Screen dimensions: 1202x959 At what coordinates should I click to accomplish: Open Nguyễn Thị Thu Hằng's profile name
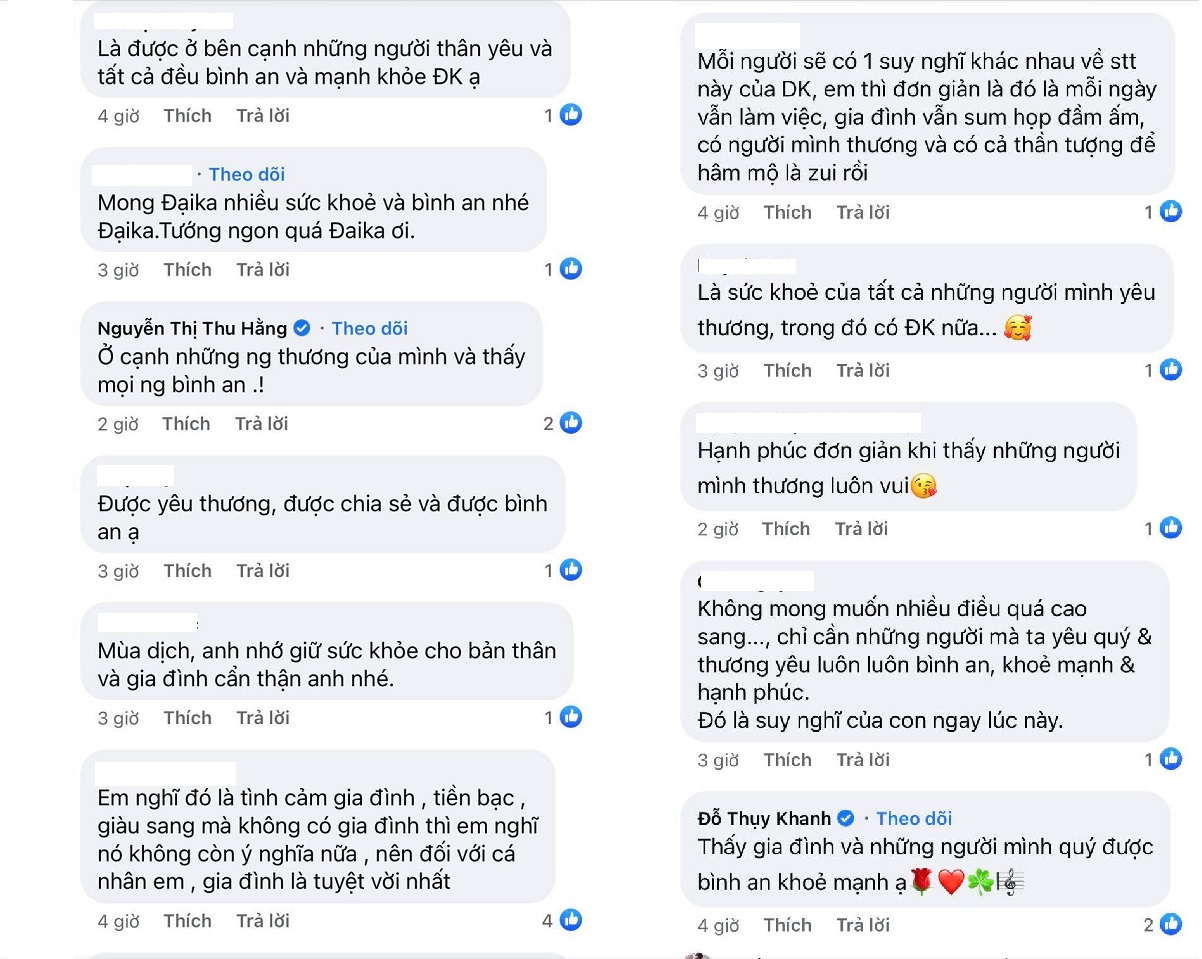click(192, 328)
